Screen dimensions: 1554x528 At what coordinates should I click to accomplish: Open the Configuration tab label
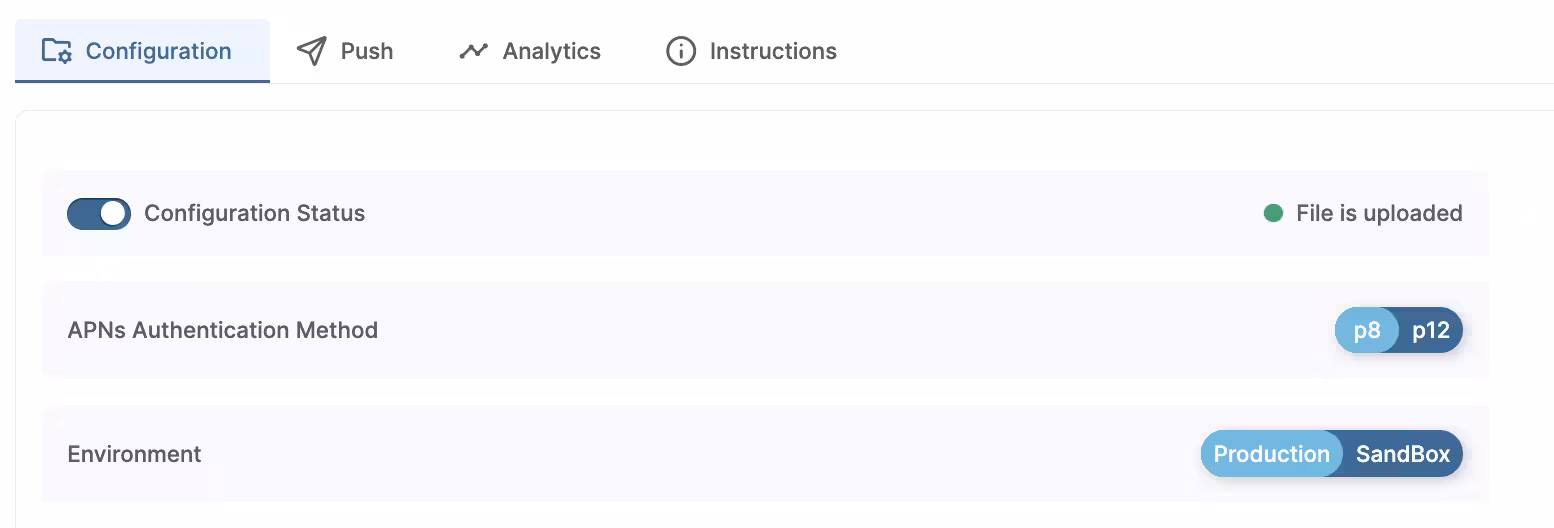158,51
